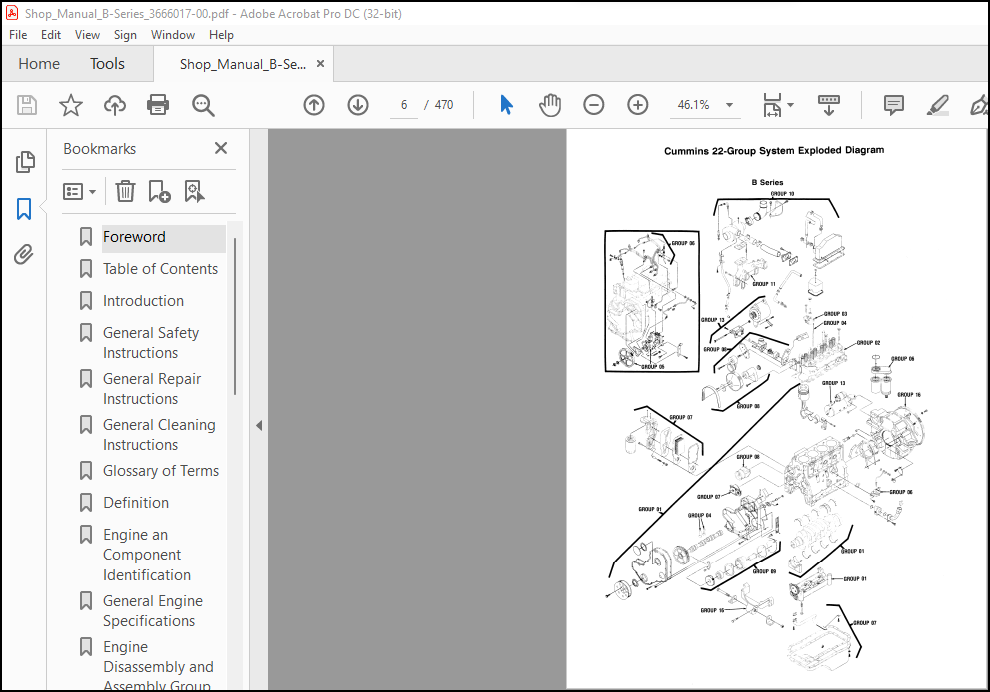The image size is (990, 692).
Task: Click the Save file icon
Action: [x=27, y=105]
